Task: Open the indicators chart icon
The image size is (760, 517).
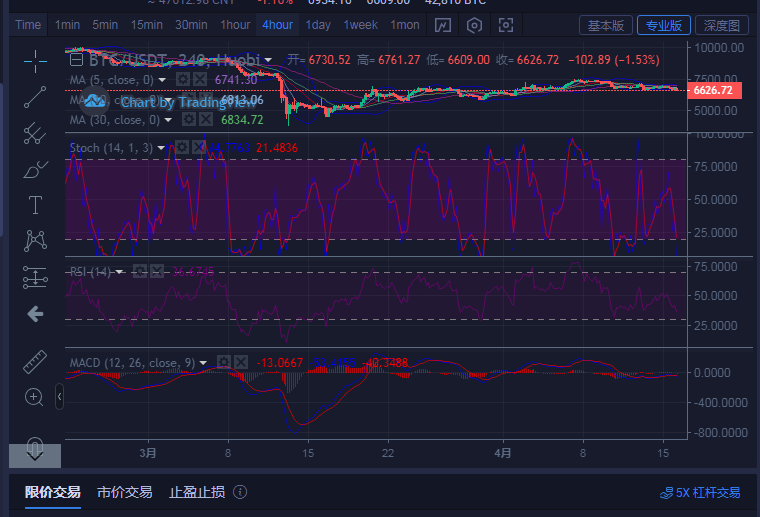Action: click(443, 25)
